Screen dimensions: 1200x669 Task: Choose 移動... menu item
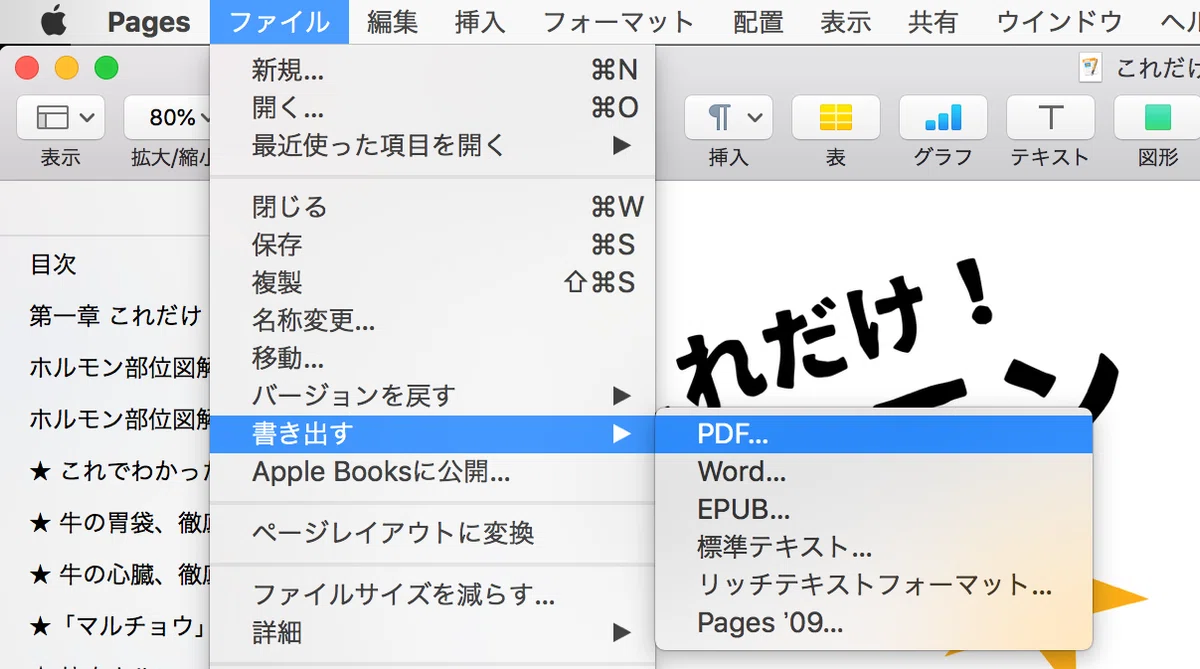(433, 358)
